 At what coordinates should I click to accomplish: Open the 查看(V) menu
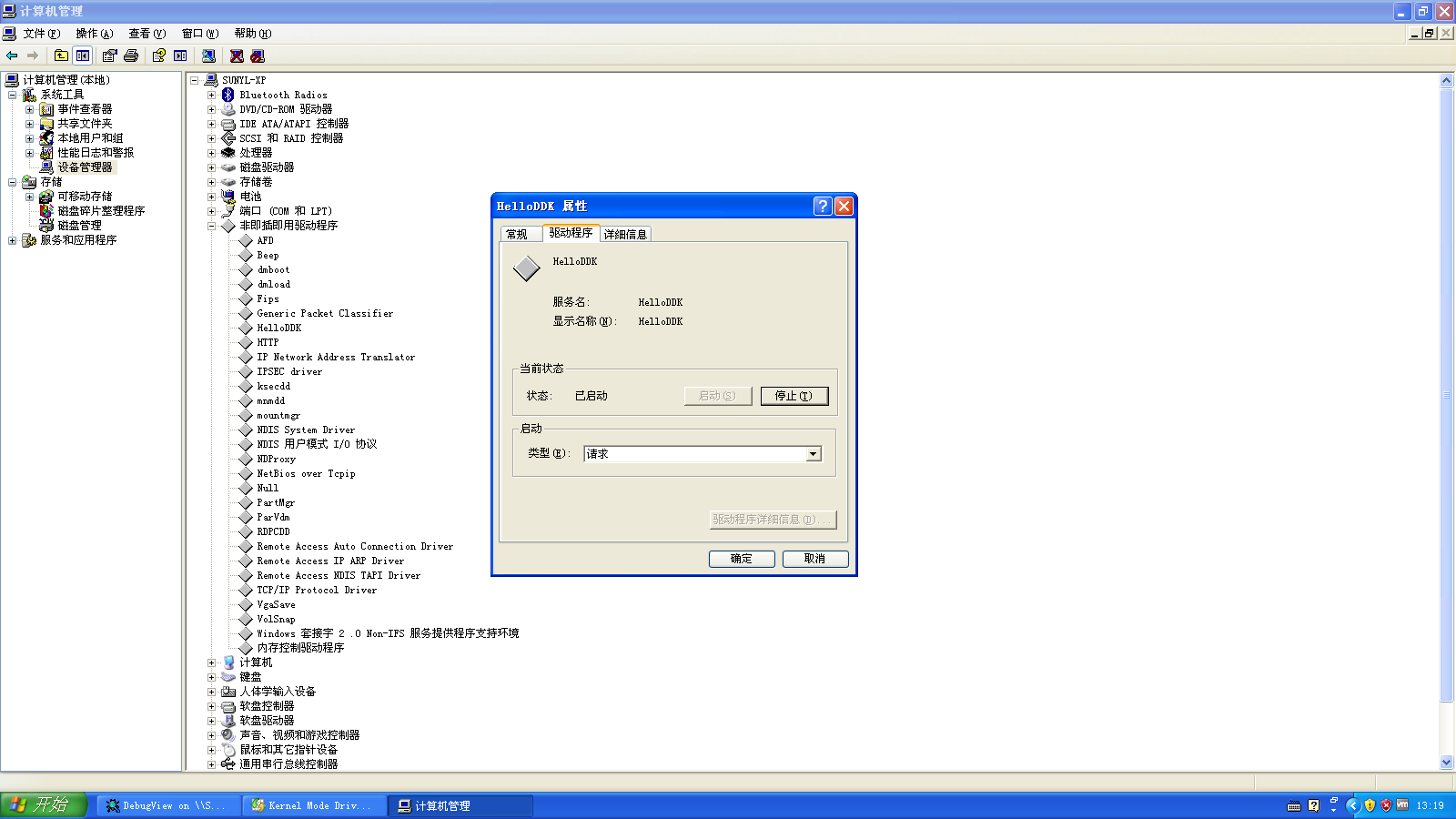pos(147,34)
